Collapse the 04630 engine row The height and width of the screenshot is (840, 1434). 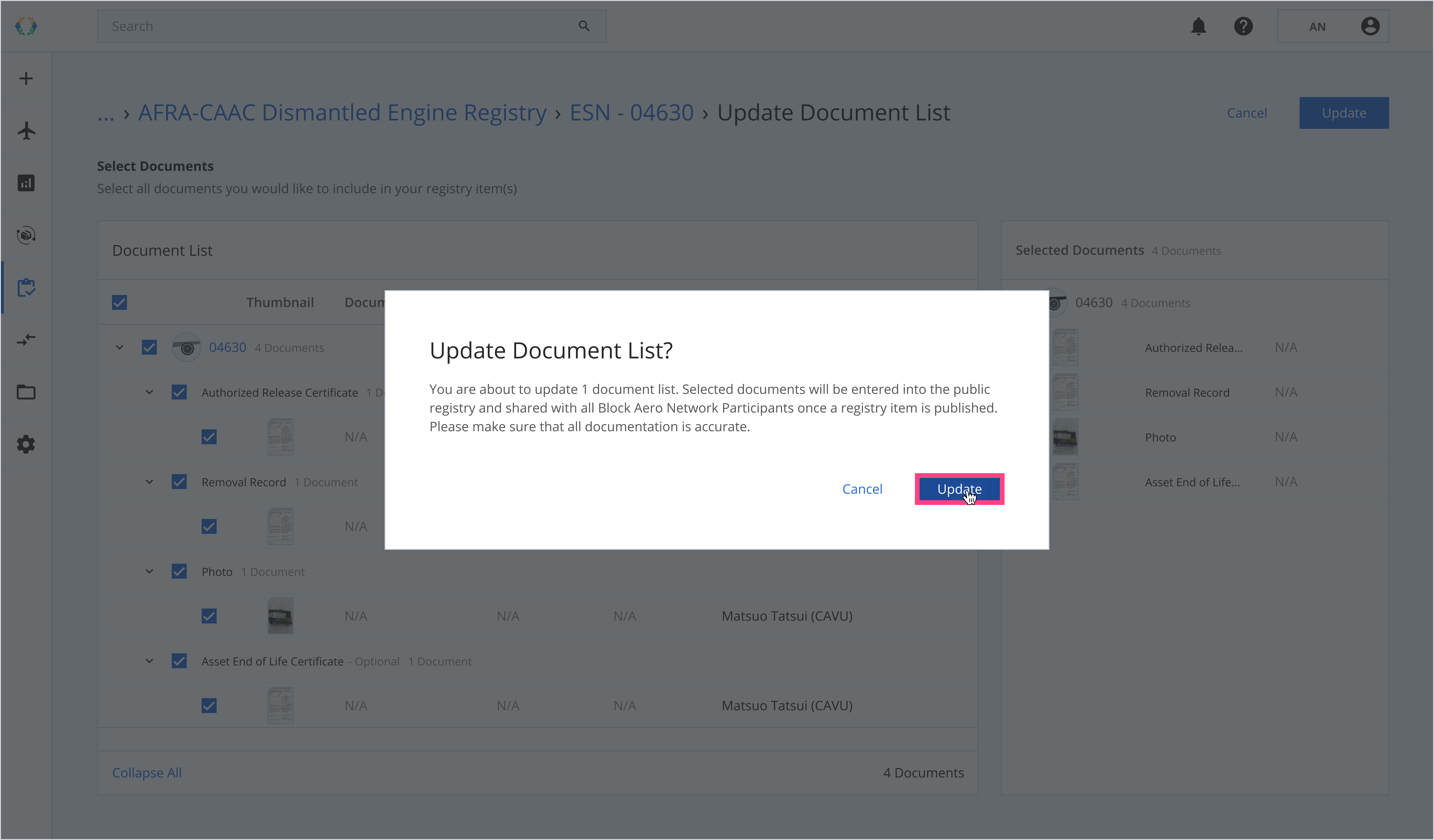click(119, 347)
